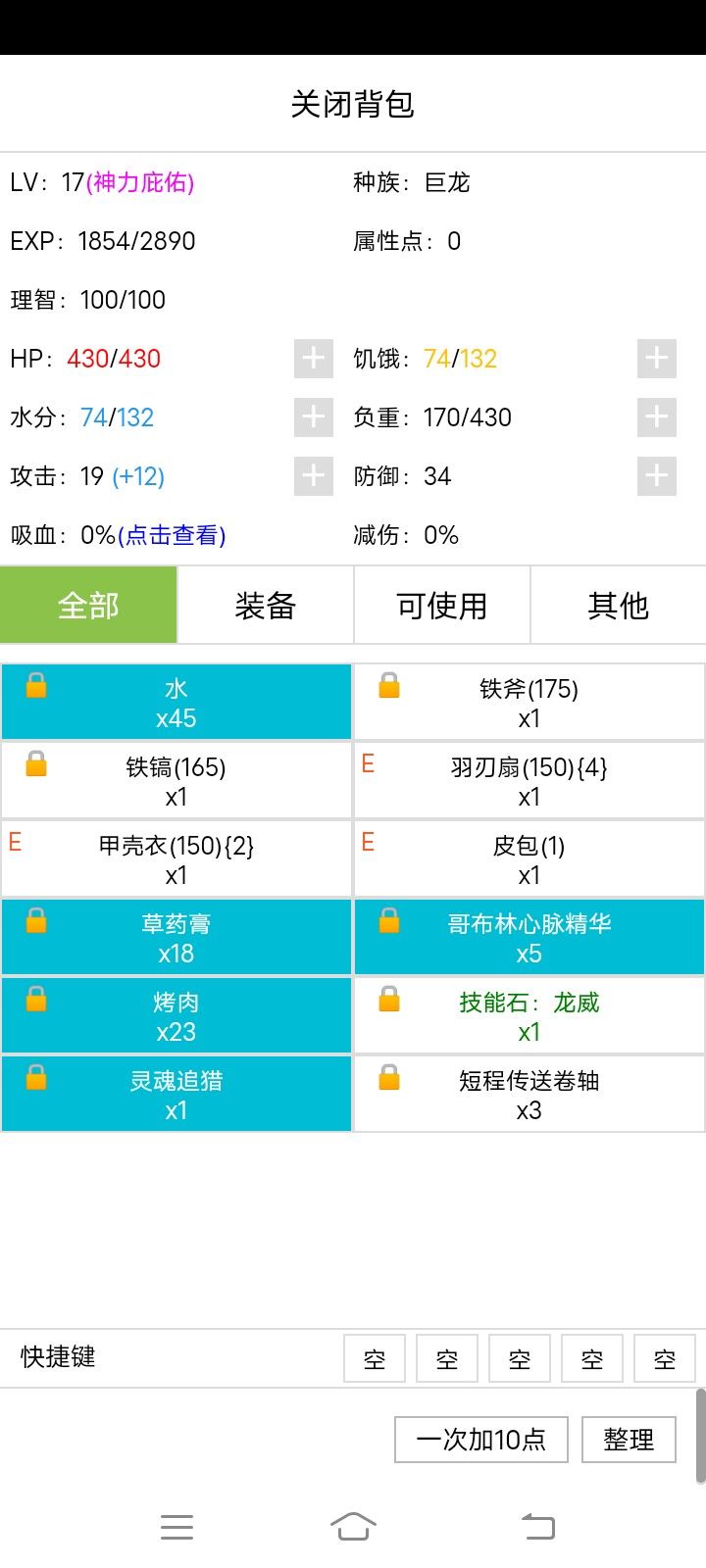Tap the lock icon on 技能石：龙威
Image resolution: width=706 pixels, height=1568 pixels.
tap(389, 999)
